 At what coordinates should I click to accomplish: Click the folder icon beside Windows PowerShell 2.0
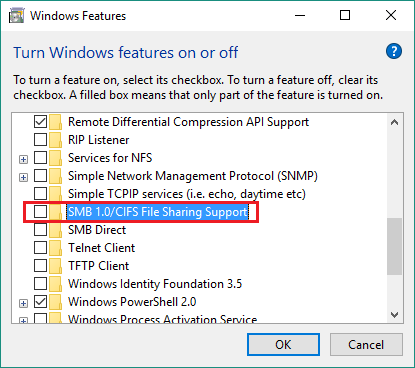[x=55, y=302]
